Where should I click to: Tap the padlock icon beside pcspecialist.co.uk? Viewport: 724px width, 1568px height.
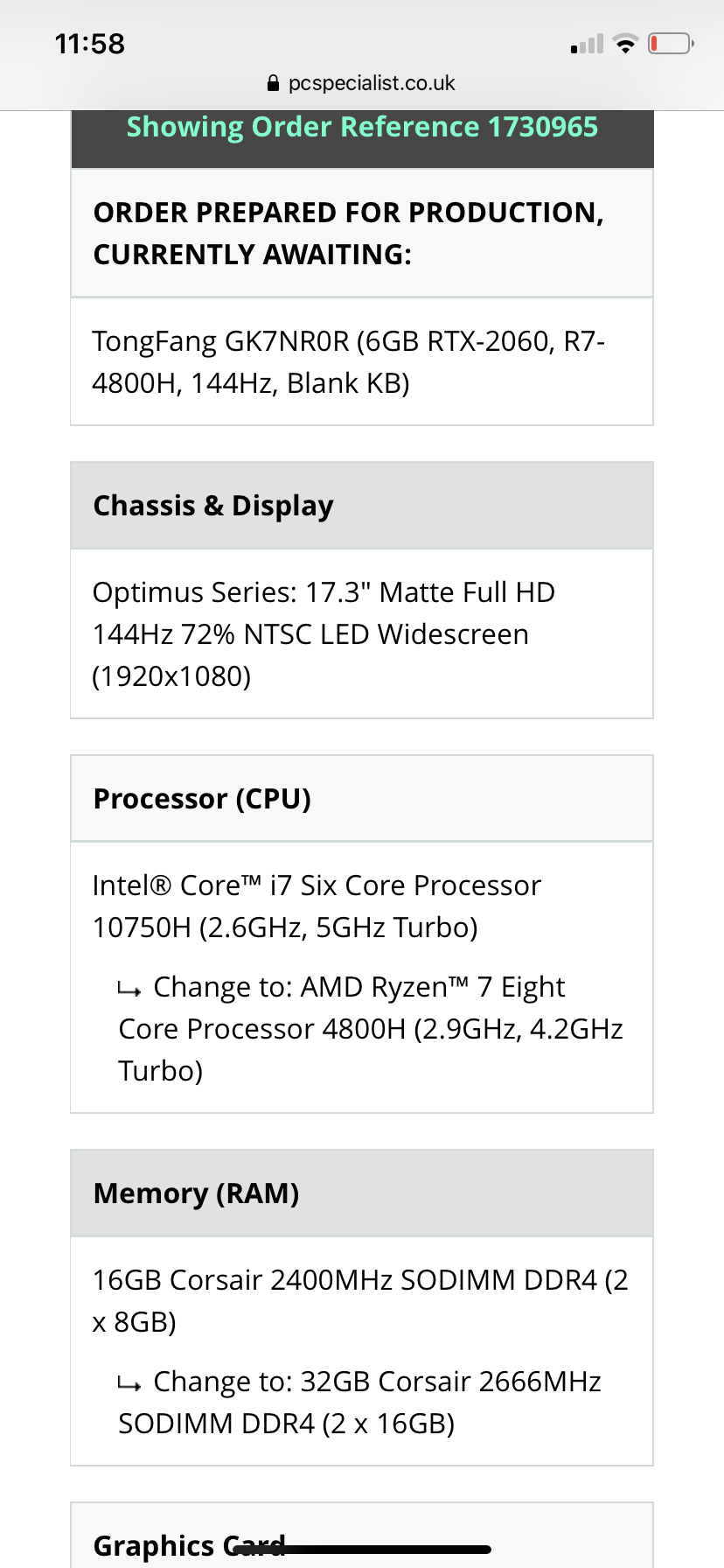[x=273, y=83]
